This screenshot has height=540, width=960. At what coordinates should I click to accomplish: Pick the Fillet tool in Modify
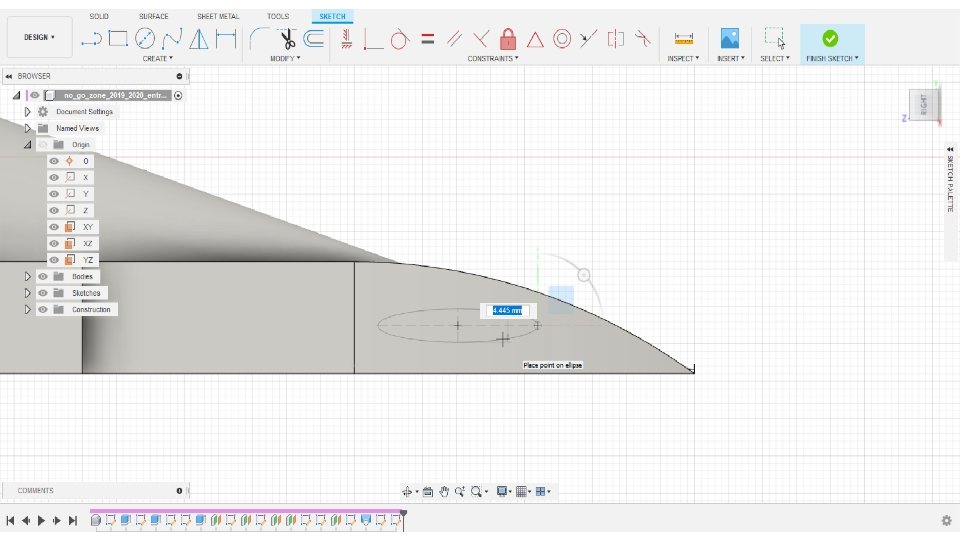258,39
